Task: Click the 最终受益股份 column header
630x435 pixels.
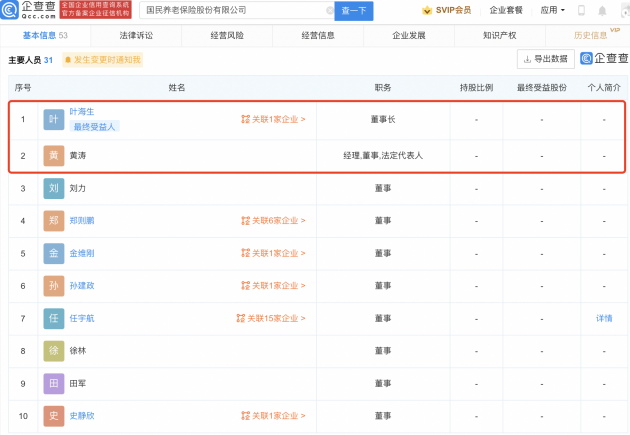Action: (x=542, y=88)
